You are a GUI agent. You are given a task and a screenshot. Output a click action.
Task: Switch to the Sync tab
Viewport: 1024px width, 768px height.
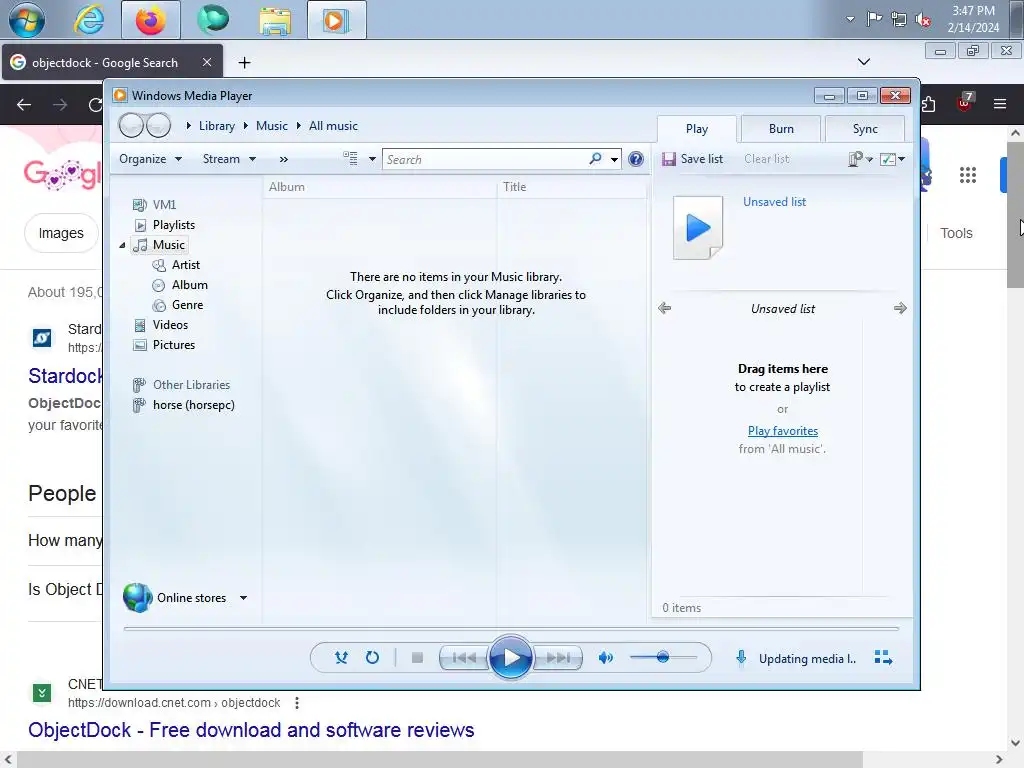pyautogui.click(x=865, y=129)
